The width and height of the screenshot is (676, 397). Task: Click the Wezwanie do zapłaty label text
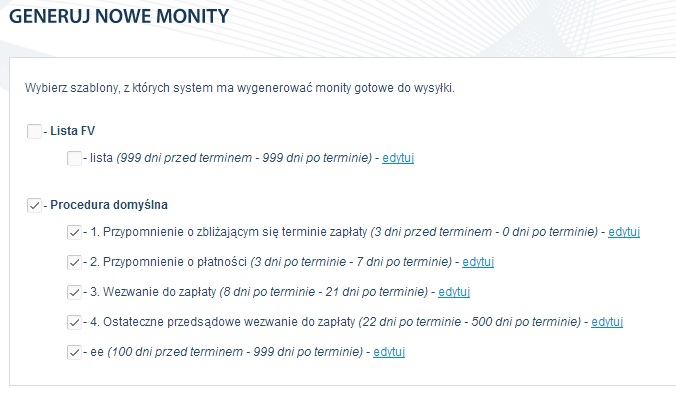pos(159,292)
